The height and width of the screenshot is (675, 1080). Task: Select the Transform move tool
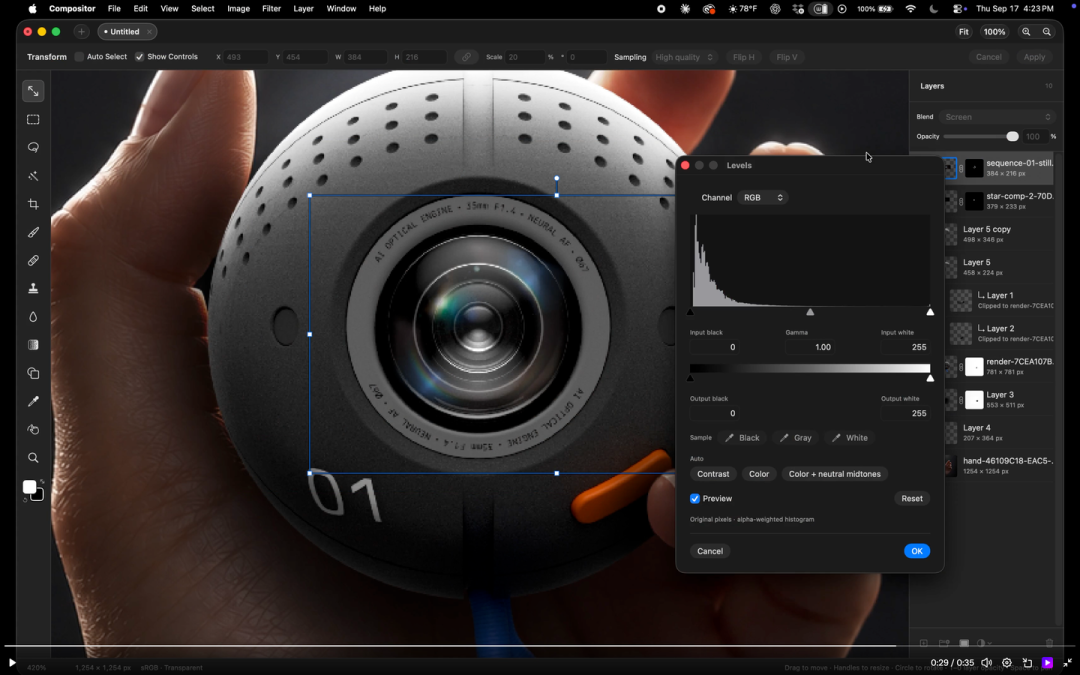point(33,91)
